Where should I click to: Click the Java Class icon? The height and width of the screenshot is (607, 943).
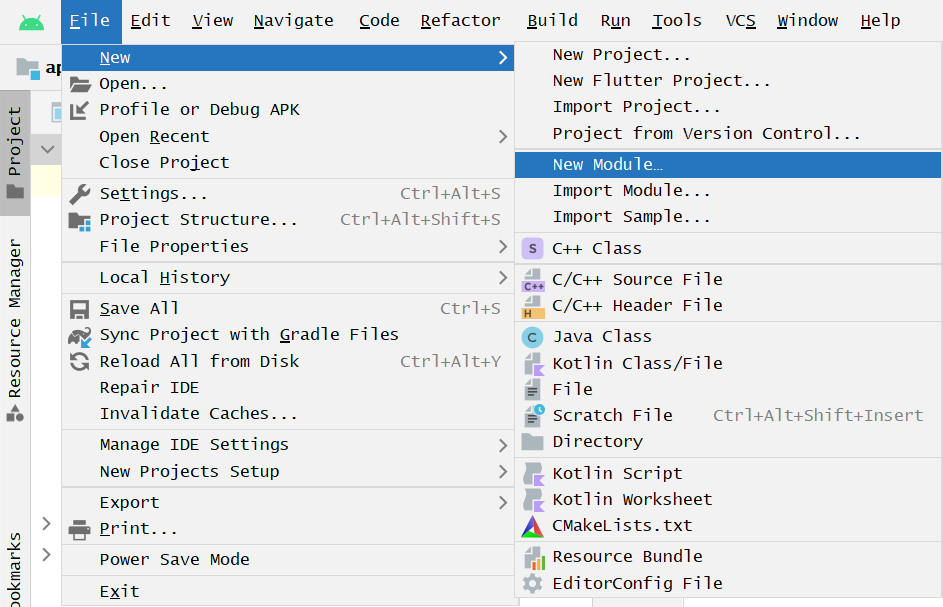(x=534, y=337)
